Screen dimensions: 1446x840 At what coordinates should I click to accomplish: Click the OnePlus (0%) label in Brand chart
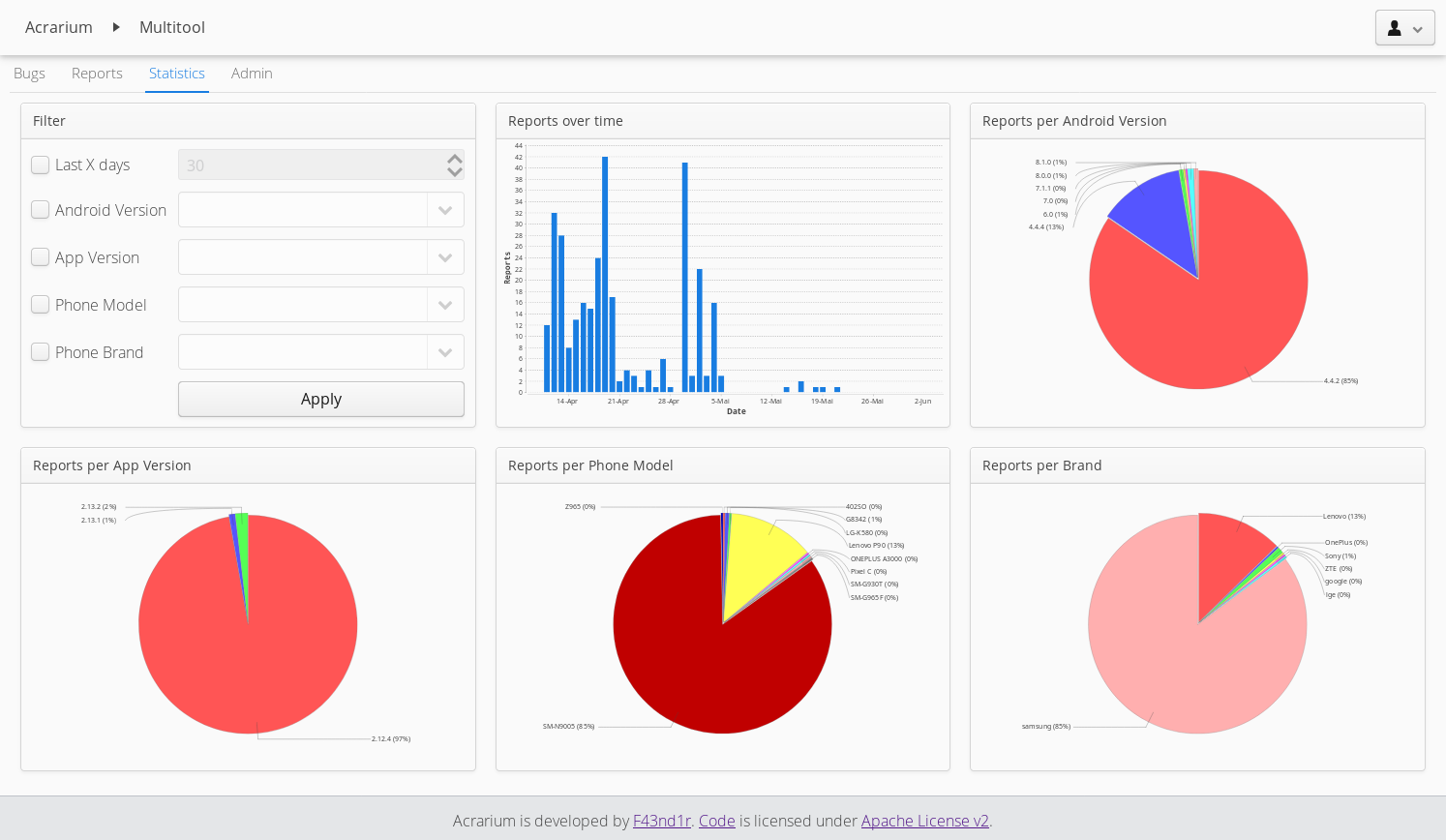click(1346, 543)
